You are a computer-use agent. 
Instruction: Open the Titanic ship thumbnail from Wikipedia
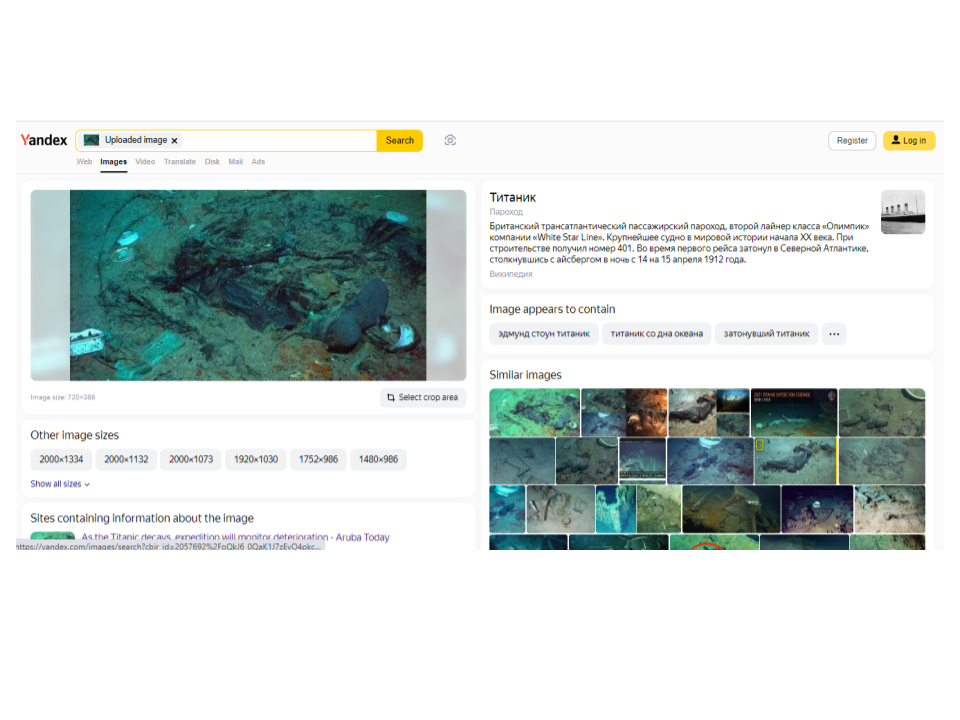click(902, 212)
